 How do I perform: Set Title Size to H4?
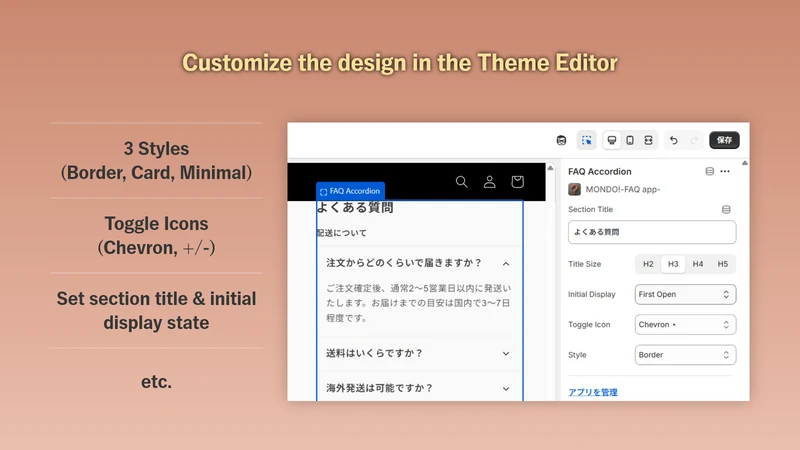click(697, 264)
